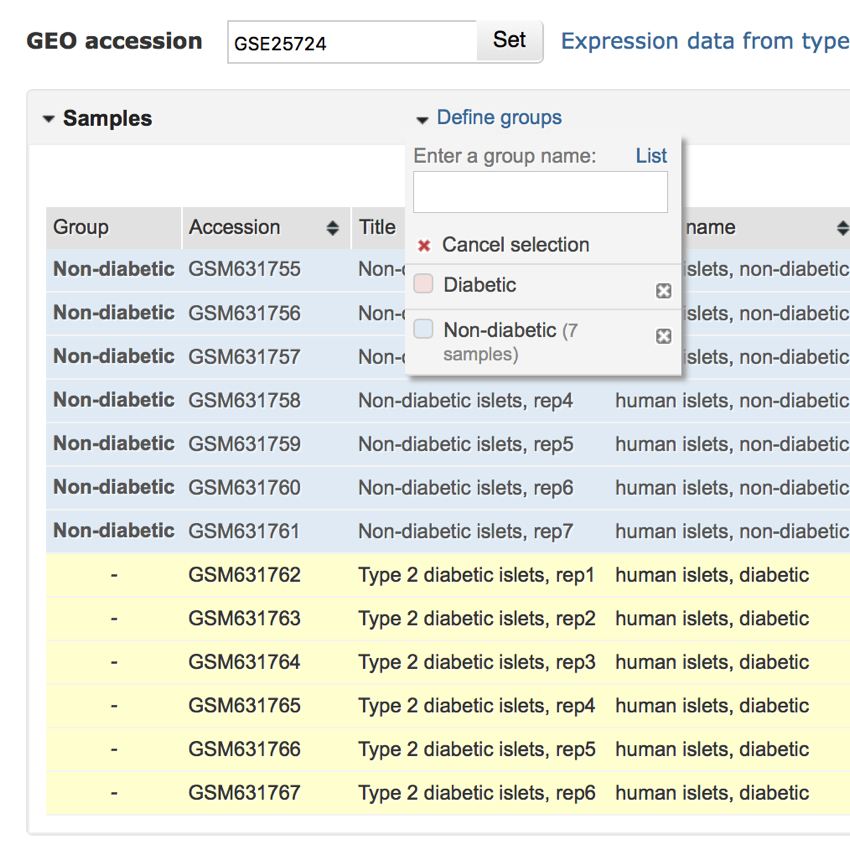The image size is (850, 845).
Task: Toggle the Define groups dropdown
Action: [499, 118]
